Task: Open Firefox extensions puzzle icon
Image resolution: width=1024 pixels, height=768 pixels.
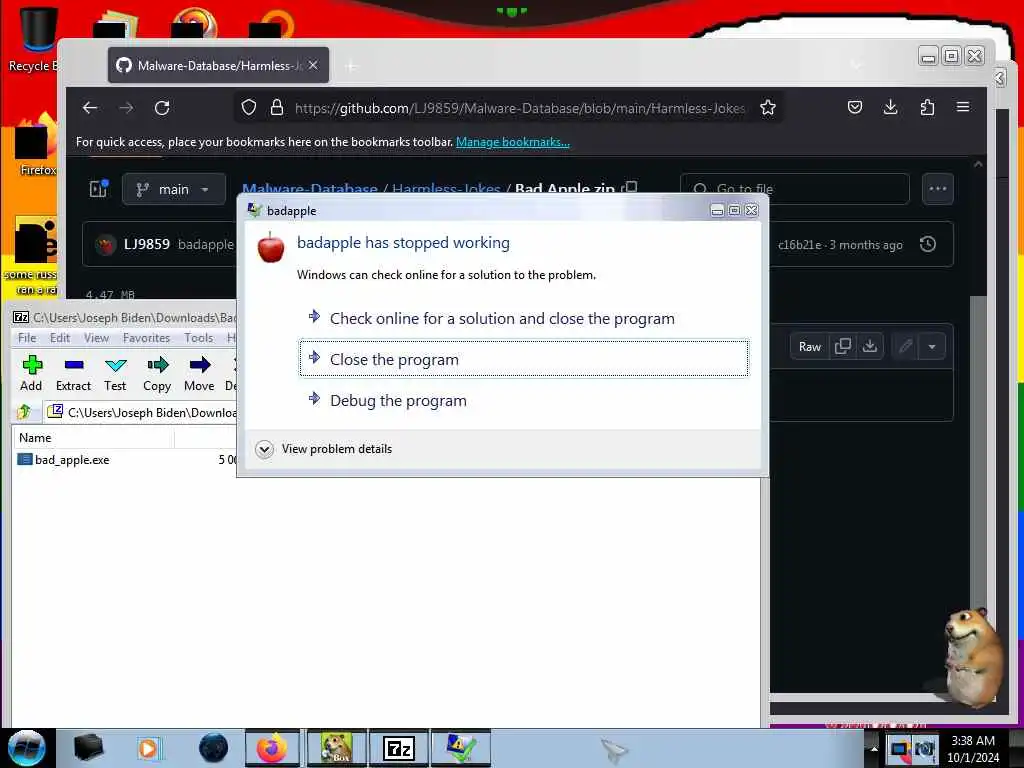Action: tap(927, 107)
